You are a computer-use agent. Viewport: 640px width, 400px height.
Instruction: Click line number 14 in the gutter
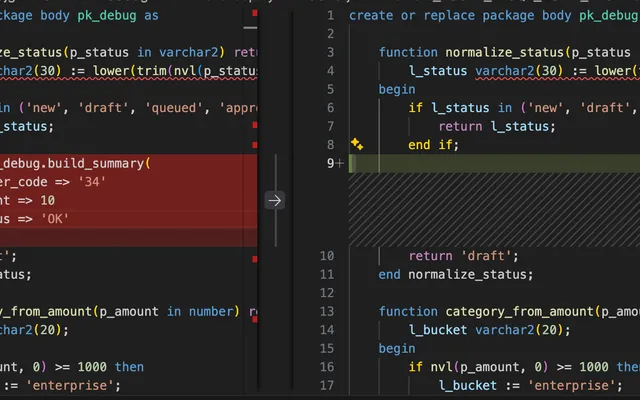pos(327,330)
